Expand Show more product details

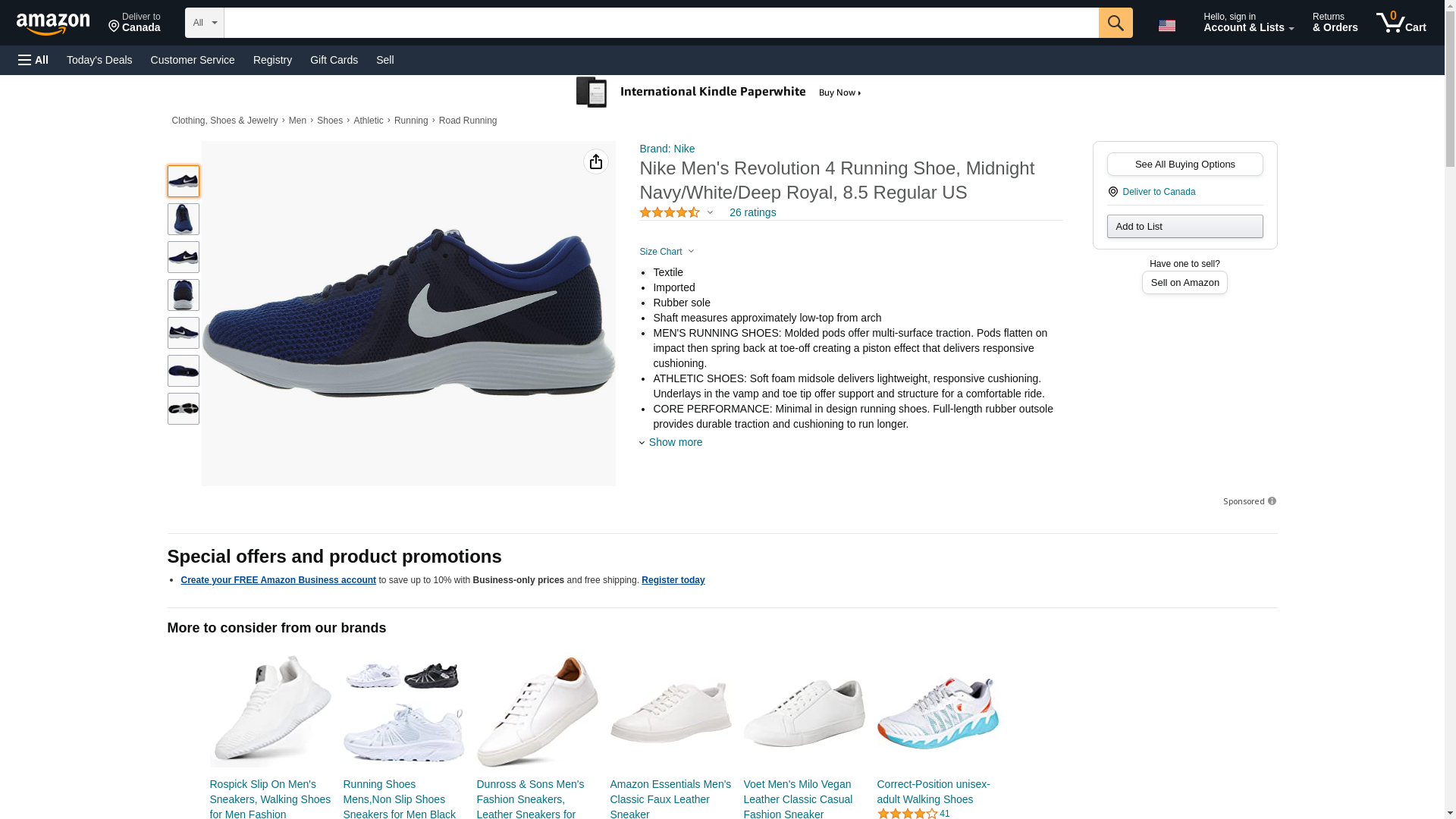point(675,442)
